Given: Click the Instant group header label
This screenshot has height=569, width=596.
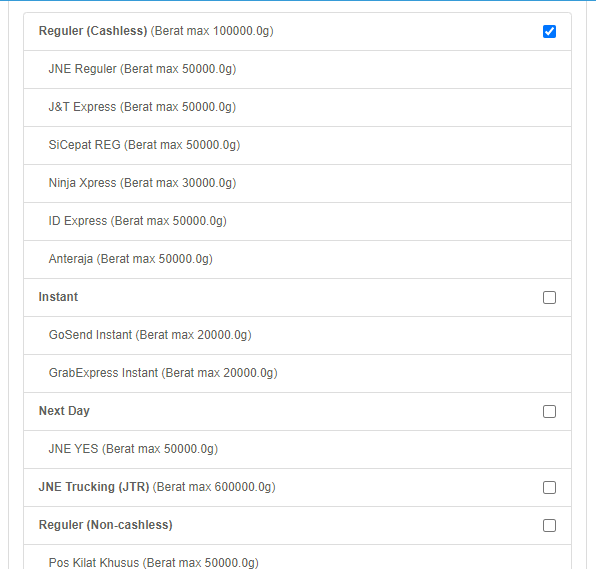Looking at the screenshot, I should pyautogui.click(x=58, y=297).
